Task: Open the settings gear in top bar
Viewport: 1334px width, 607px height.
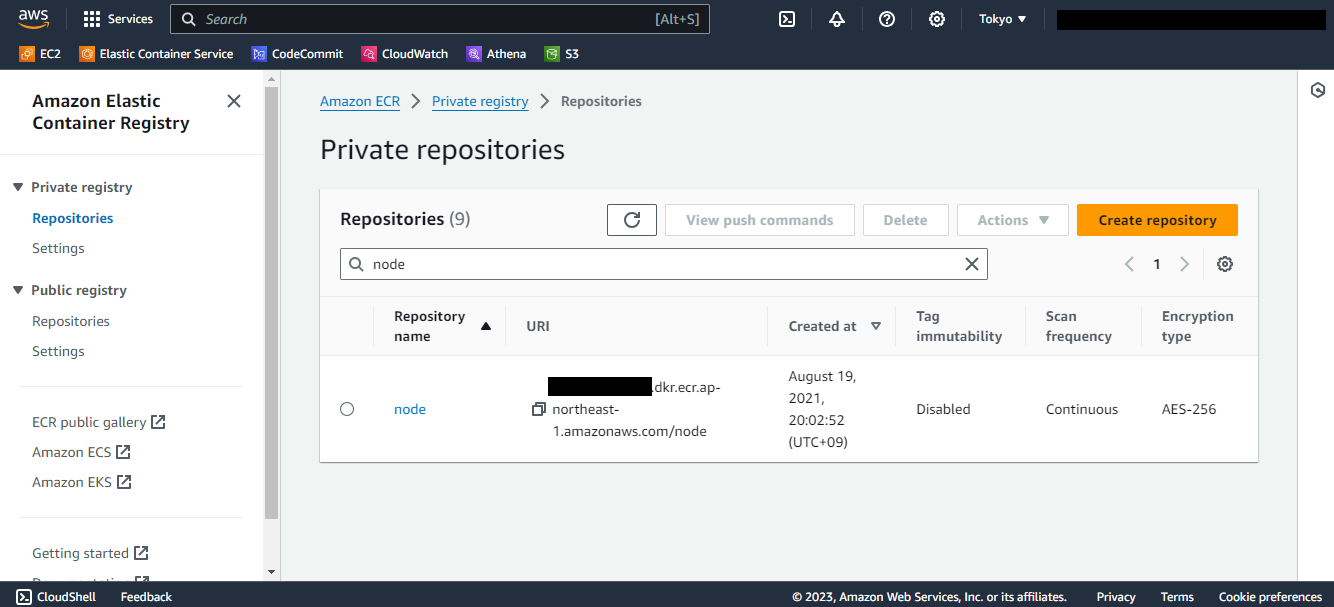Action: (937, 19)
